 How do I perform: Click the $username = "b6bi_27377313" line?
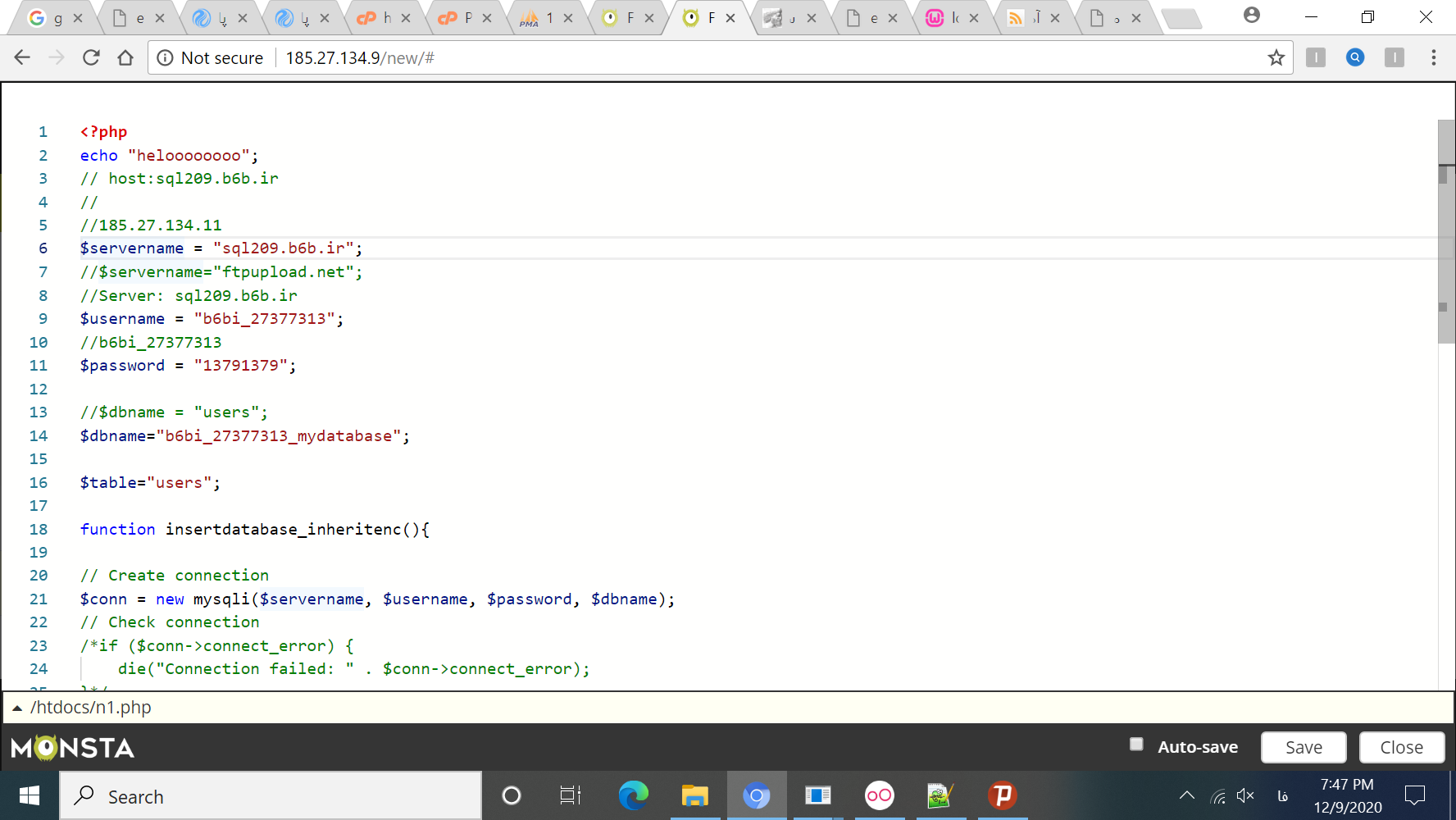pyautogui.click(x=212, y=319)
